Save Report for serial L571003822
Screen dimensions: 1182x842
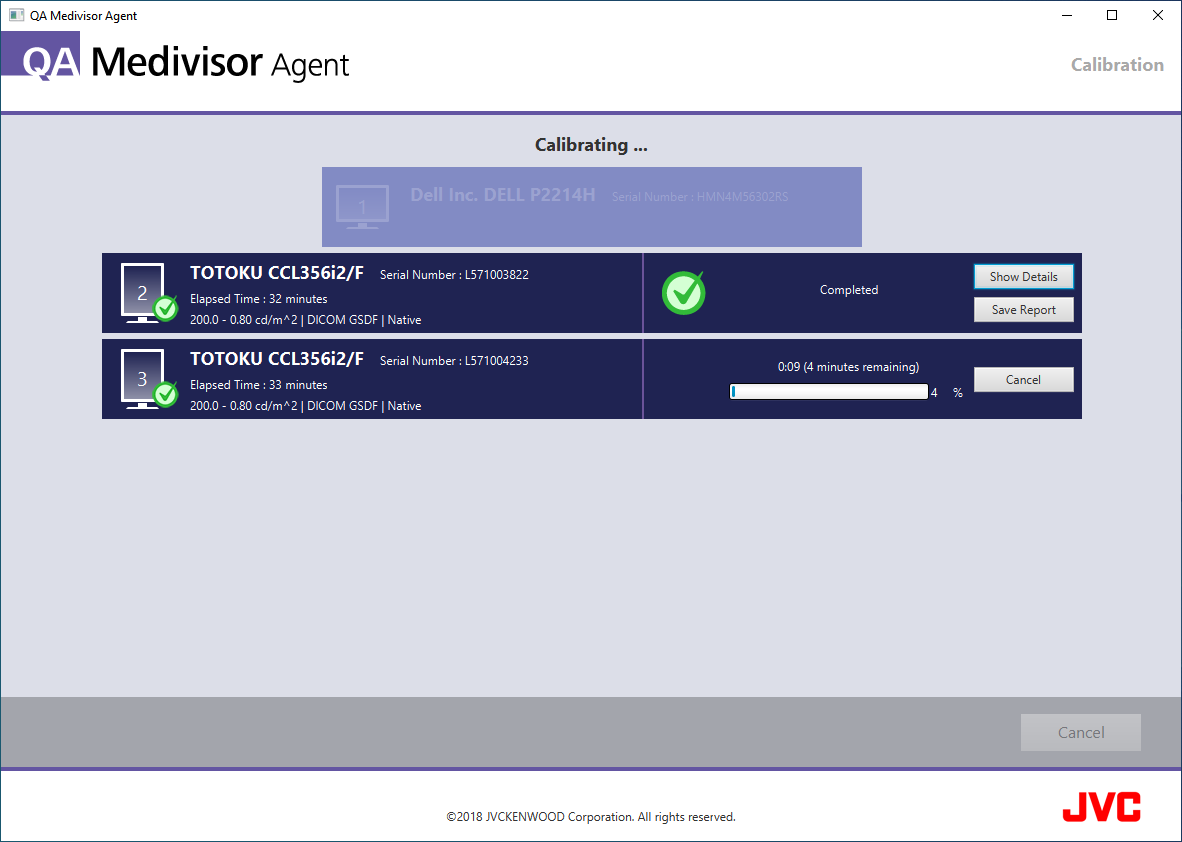click(1024, 310)
